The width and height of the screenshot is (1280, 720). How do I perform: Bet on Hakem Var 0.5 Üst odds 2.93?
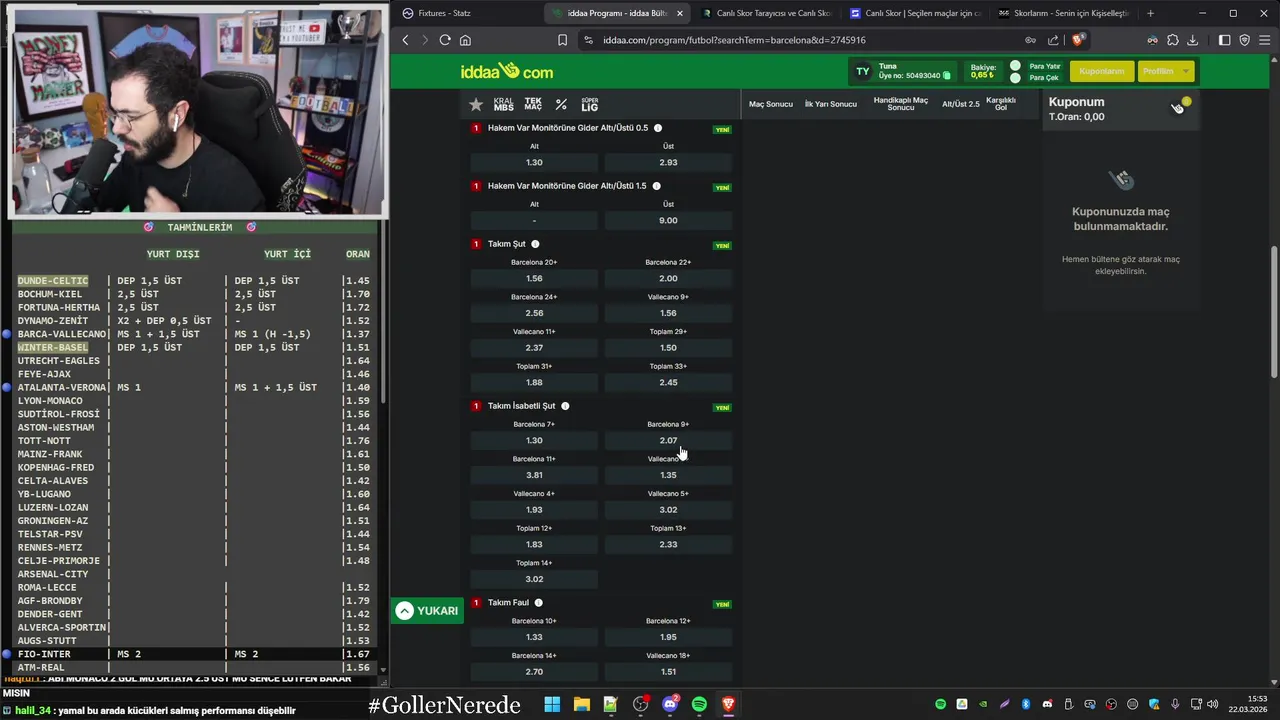pos(668,162)
